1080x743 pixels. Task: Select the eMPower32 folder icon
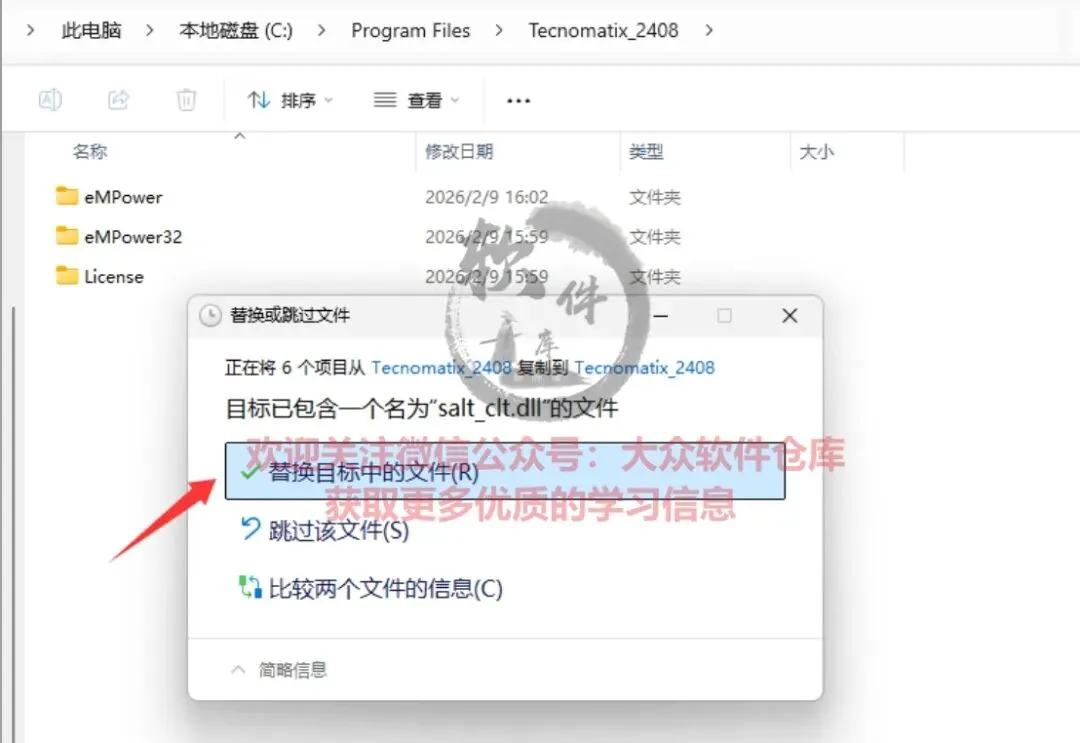[x=67, y=236]
